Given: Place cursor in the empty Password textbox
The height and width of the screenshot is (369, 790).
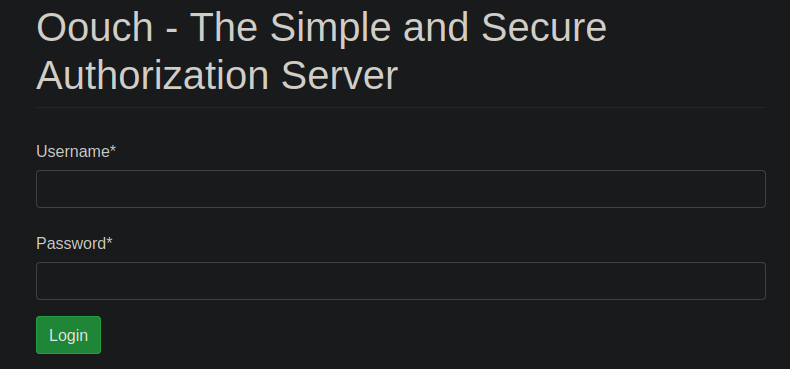Looking at the screenshot, I should [x=401, y=281].
